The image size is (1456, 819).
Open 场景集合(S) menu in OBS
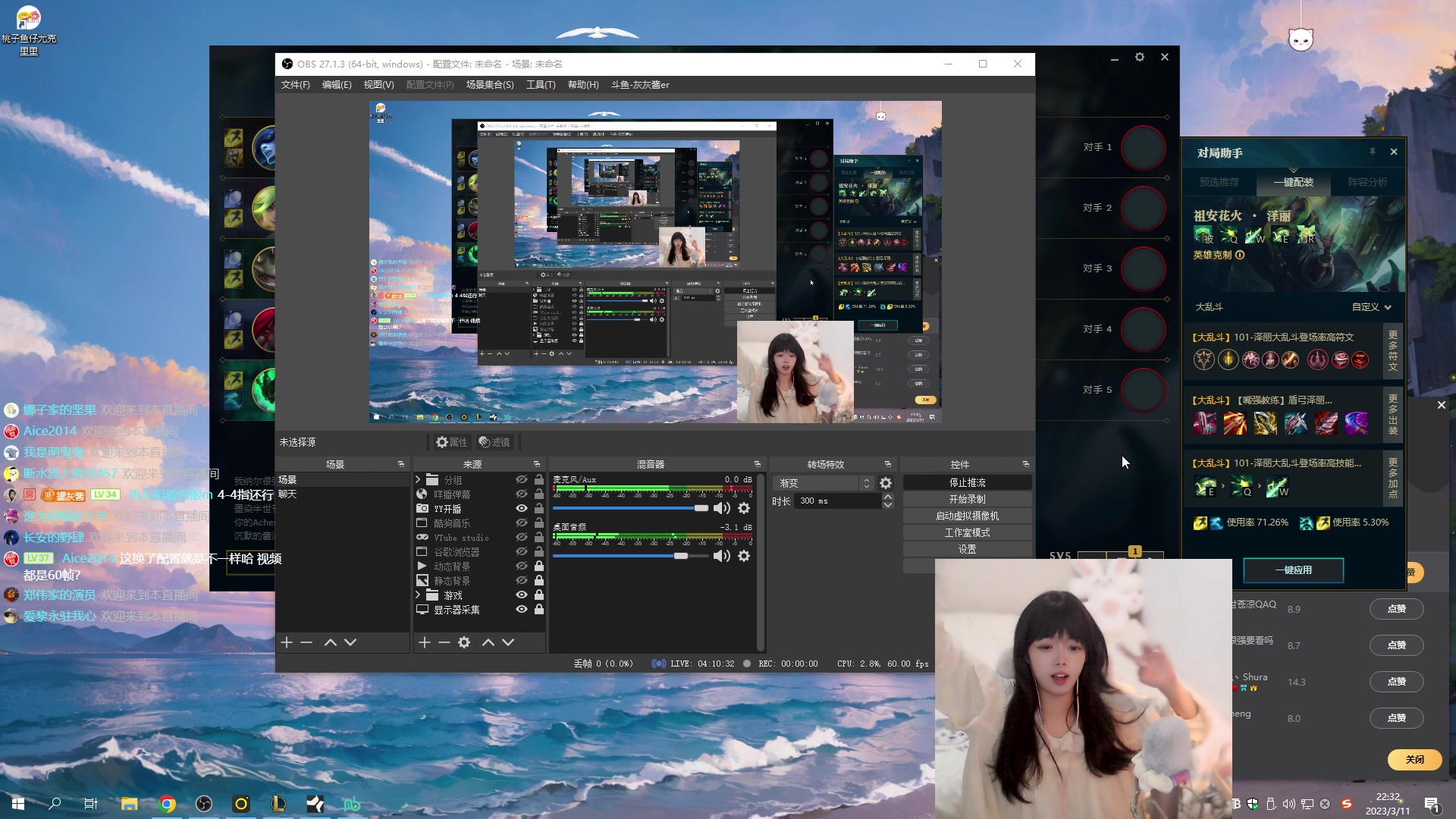pyautogui.click(x=490, y=85)
